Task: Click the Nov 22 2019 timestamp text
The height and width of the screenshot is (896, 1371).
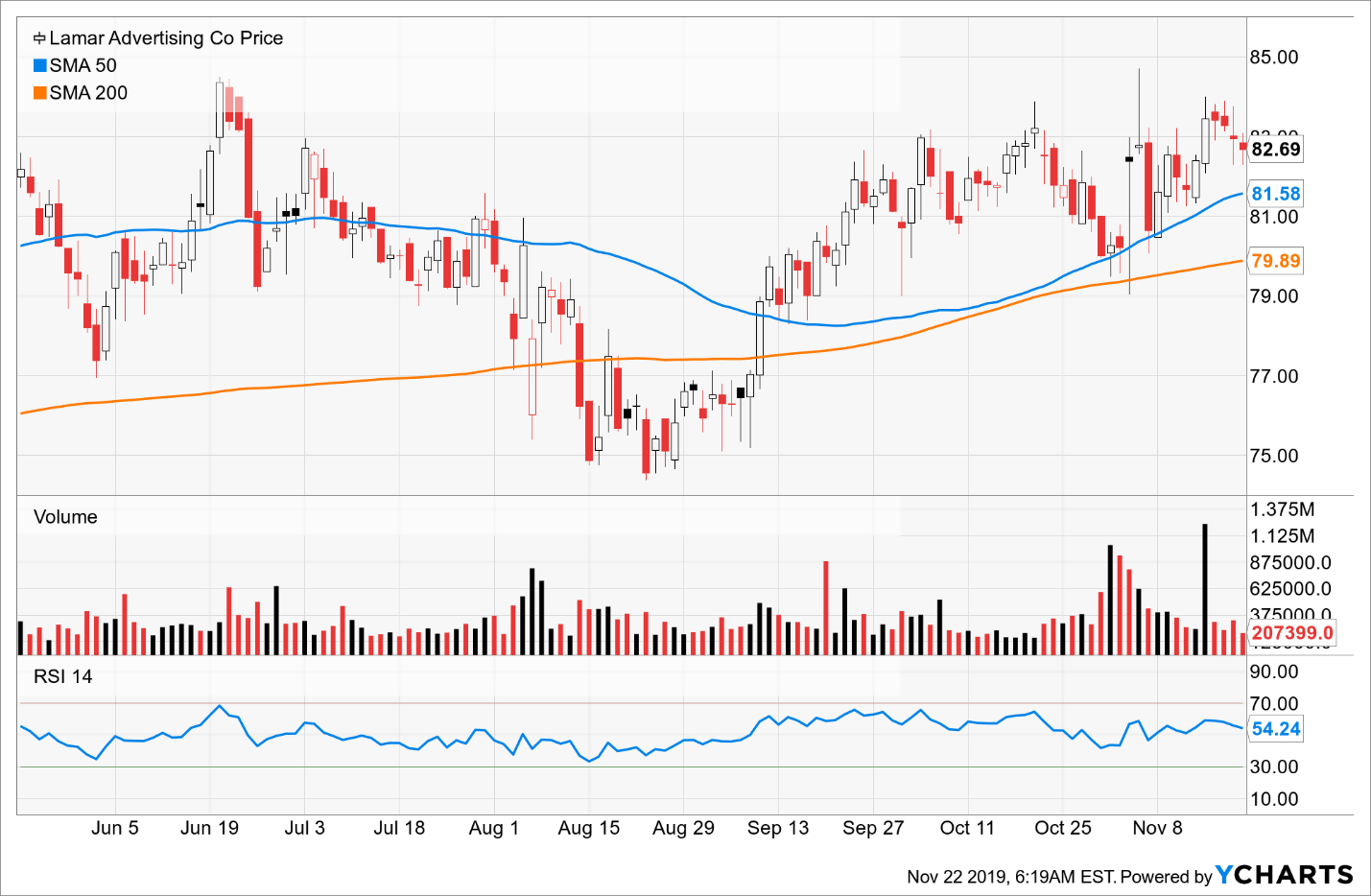Action: coord(1011,877)
